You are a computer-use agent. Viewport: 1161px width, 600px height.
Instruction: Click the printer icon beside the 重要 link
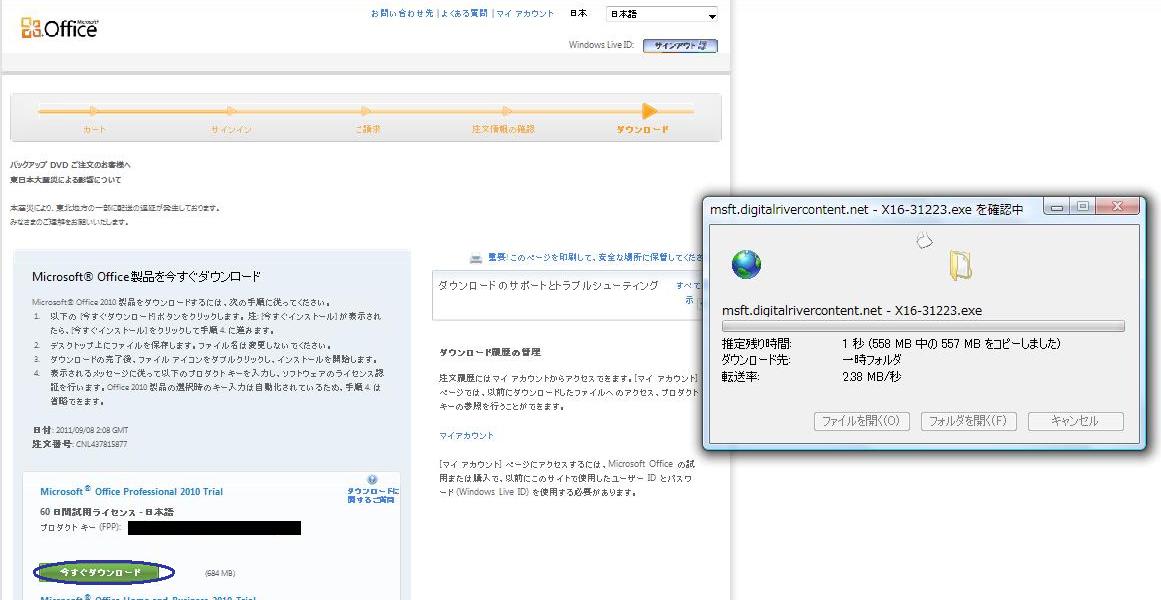tap(476, 258)
